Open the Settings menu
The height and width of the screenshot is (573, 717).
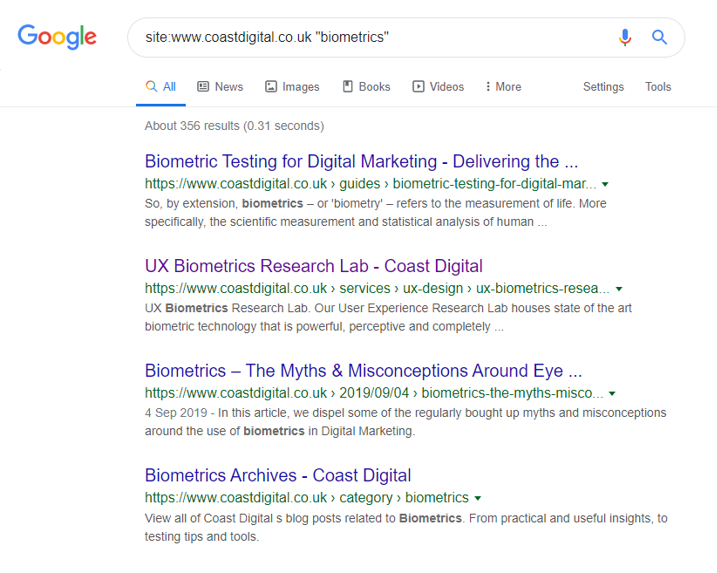pos(603,87)
